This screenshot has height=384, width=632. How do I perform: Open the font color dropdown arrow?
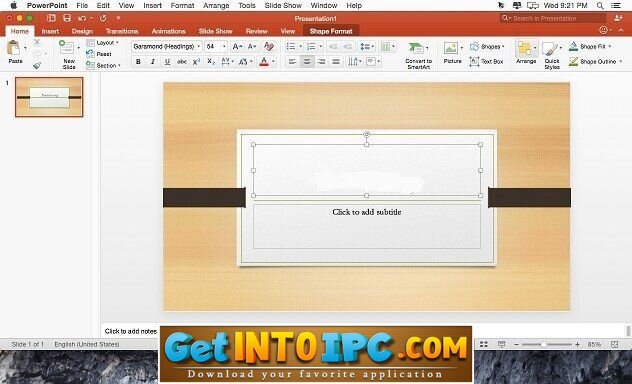click(x=273, y=62)
